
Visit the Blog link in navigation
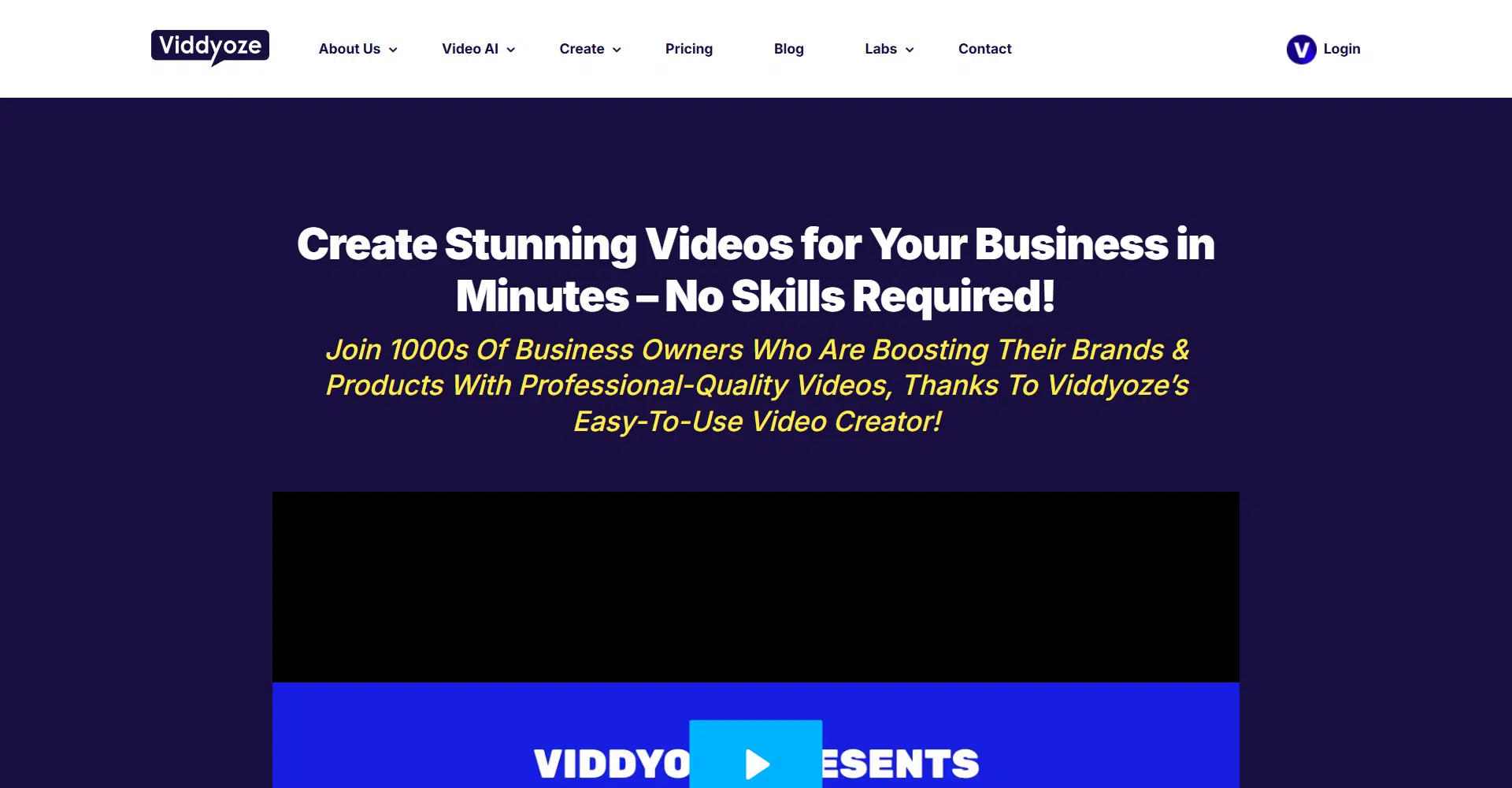point(788,49)
